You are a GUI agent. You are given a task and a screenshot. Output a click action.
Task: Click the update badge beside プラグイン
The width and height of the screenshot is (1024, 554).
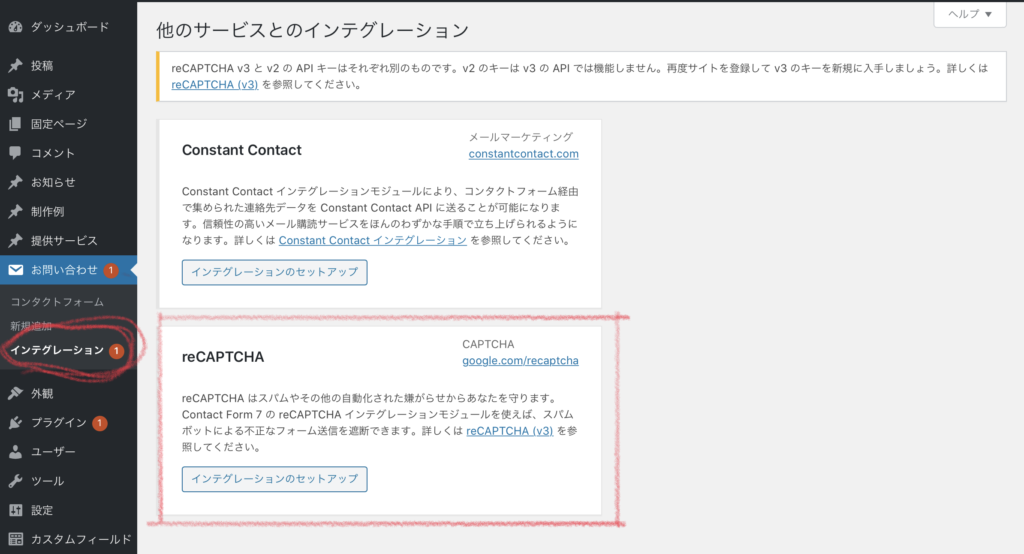click(x=99, y=423)
